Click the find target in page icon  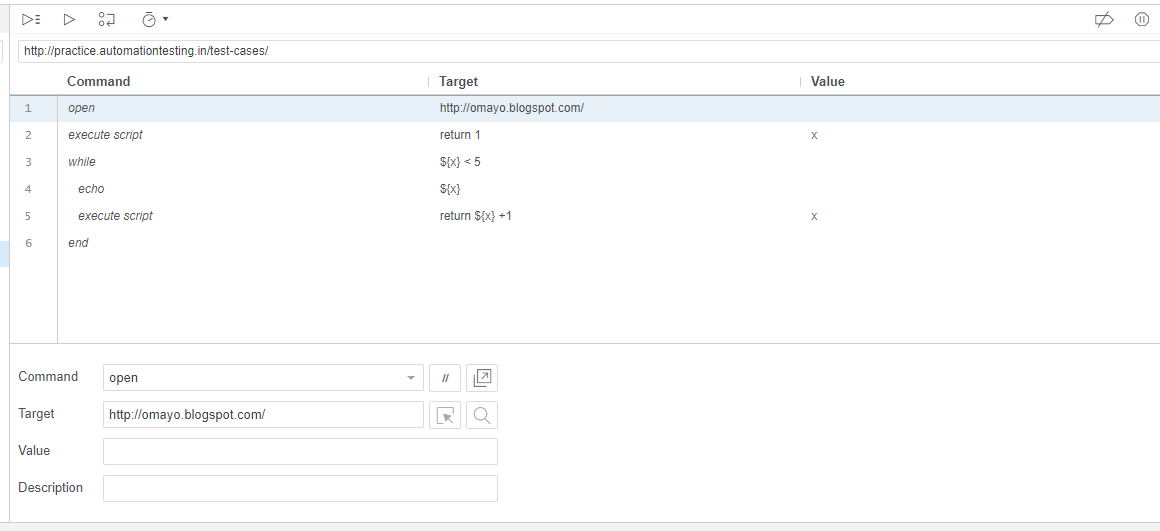click(482, 415)
